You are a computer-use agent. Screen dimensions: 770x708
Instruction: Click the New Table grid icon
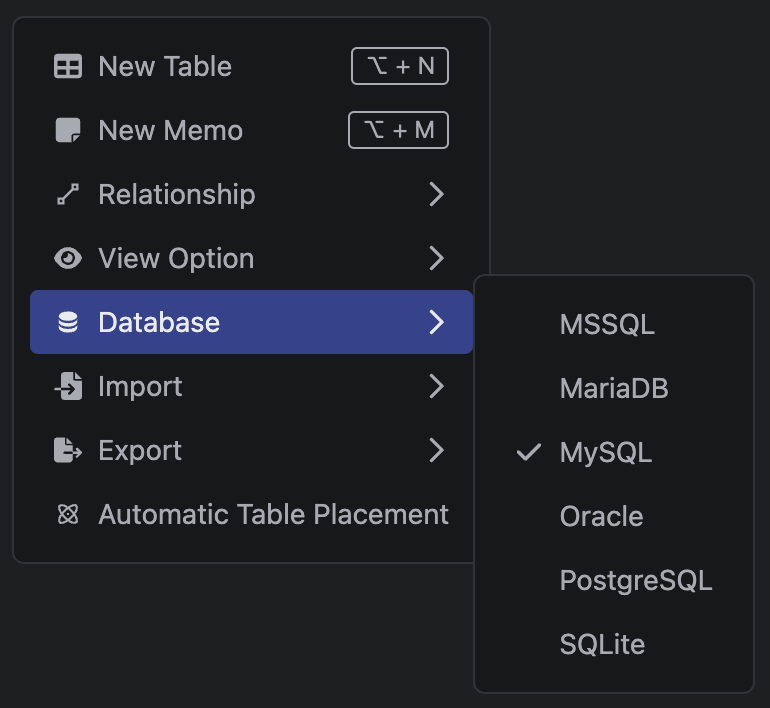(x=68, y=67)
